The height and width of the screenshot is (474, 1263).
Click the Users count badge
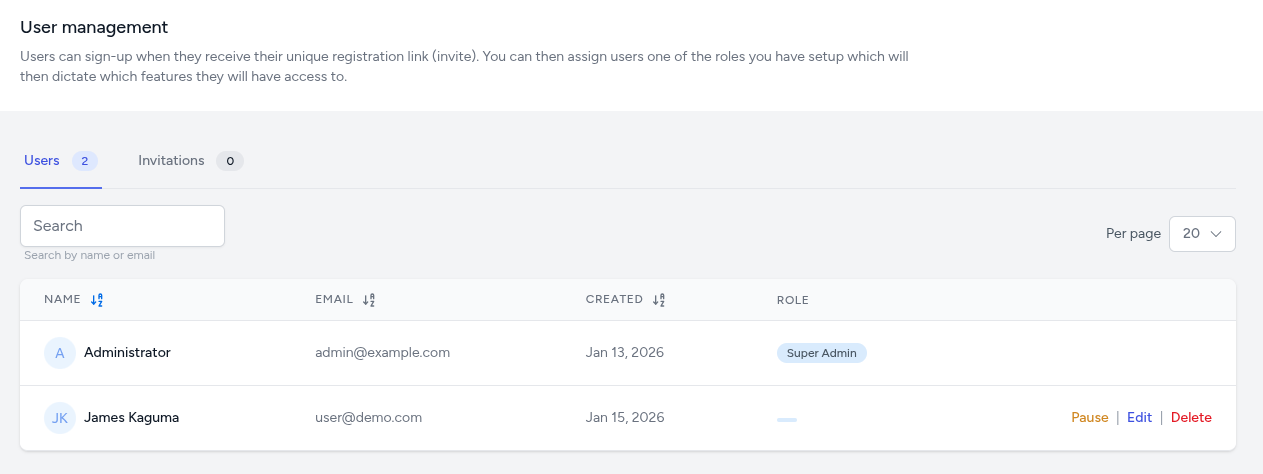[85, 161]
